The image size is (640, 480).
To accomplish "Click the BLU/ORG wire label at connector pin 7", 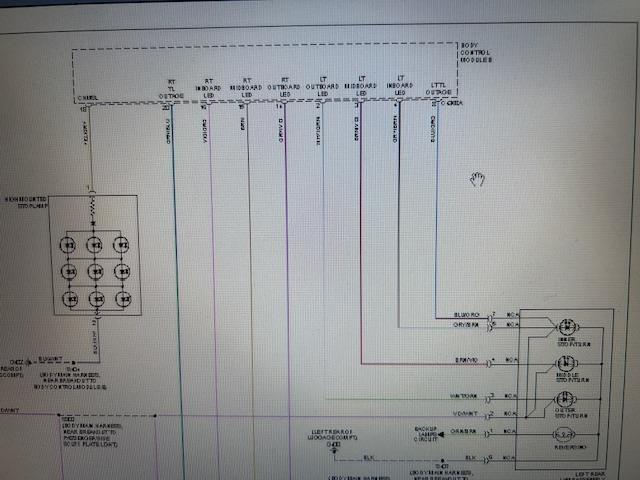I will tap(467, 315).
